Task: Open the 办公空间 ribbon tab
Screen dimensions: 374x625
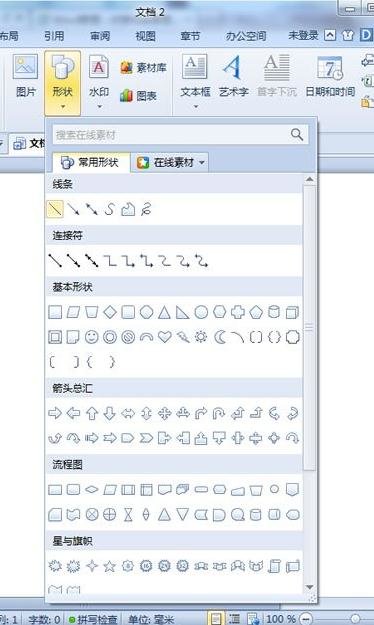Action: [x=246, y=36]
